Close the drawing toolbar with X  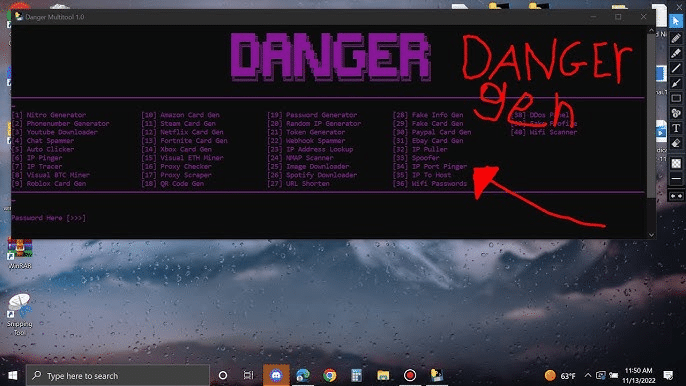coord(679,7)
